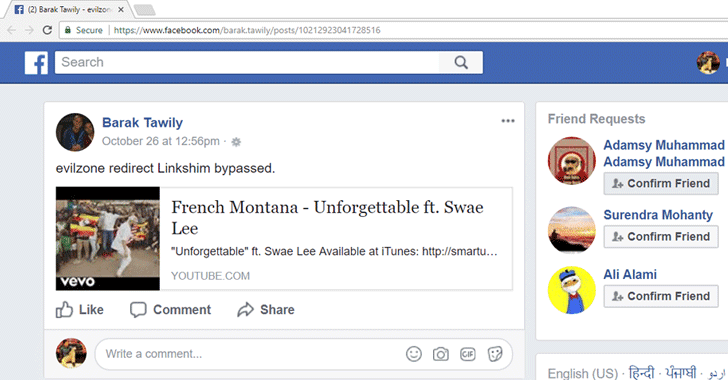
Task: Attach a photo with the camera icon
Action: [441, 354]
